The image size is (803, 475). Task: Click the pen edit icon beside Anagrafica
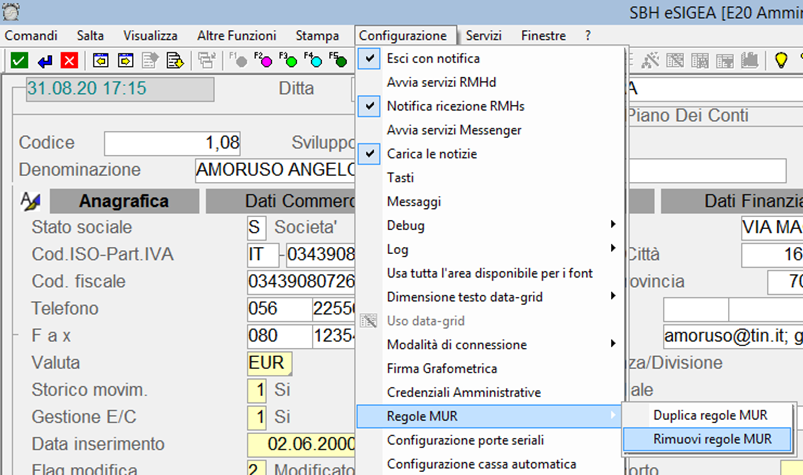[x=30, y=201]
